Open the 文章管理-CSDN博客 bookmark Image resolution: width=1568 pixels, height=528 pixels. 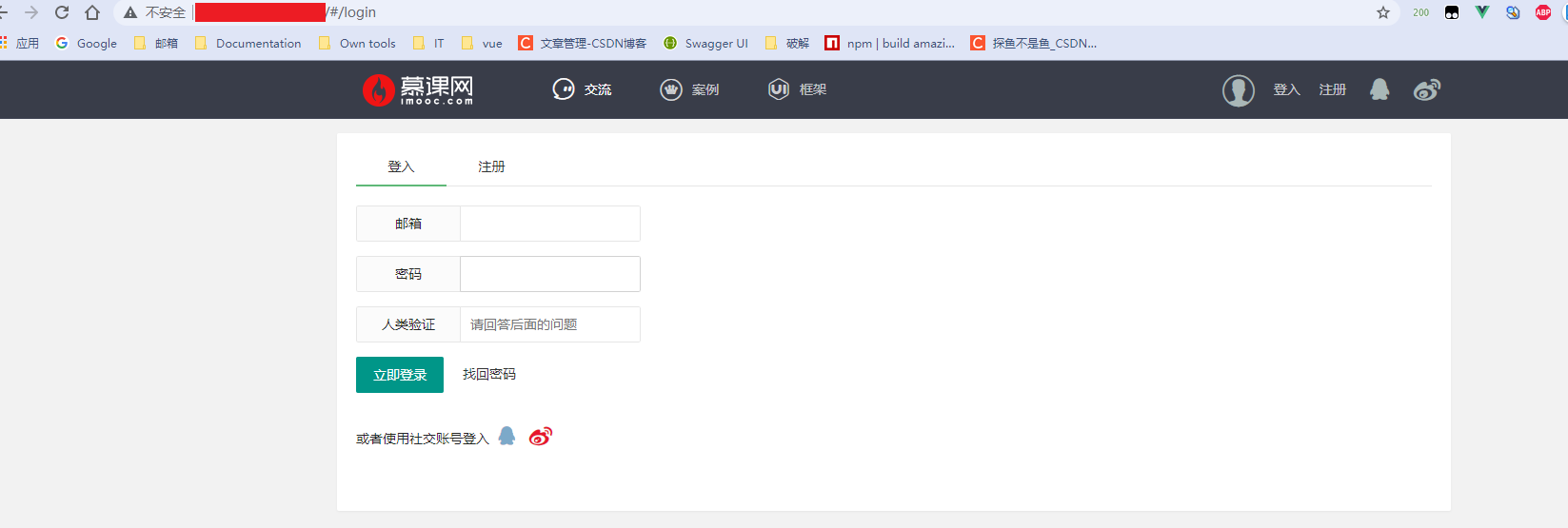tap(583, 43)
